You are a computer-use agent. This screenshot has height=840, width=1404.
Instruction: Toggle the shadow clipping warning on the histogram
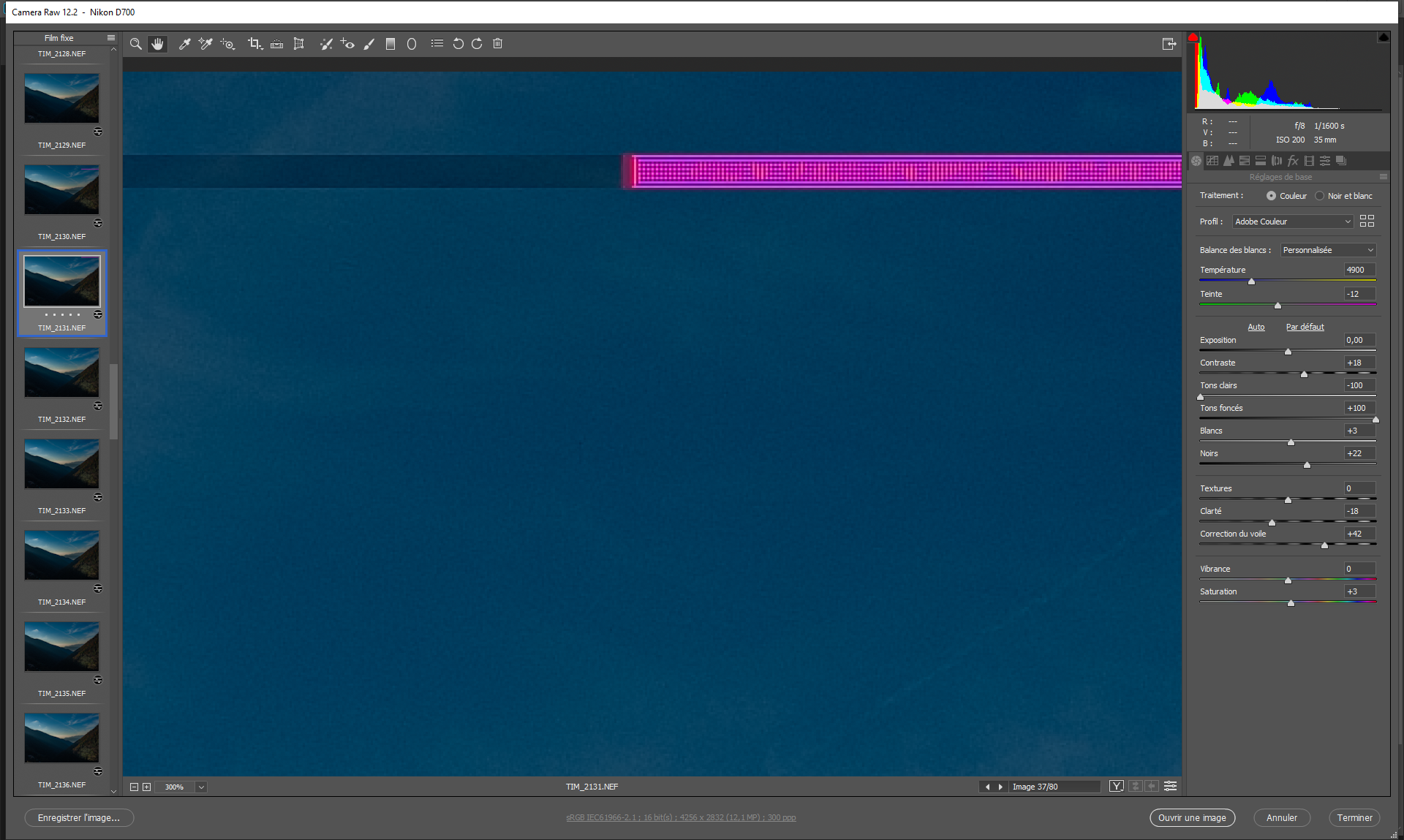(1193, 37)
